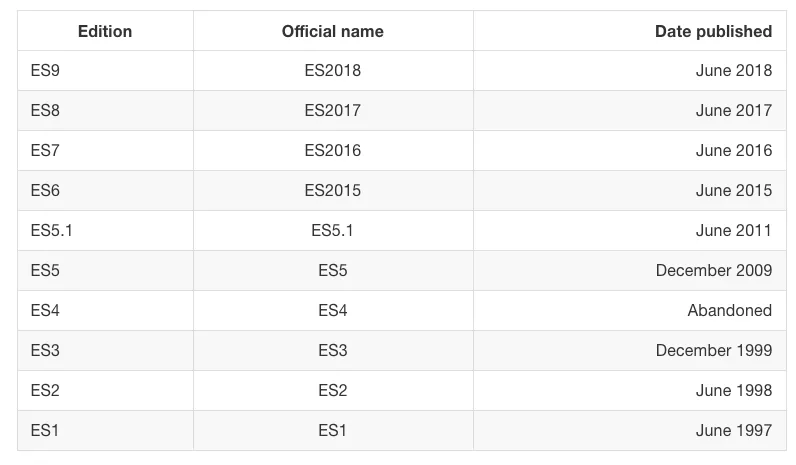Click the ES2017 official name cell

(333, 111)
